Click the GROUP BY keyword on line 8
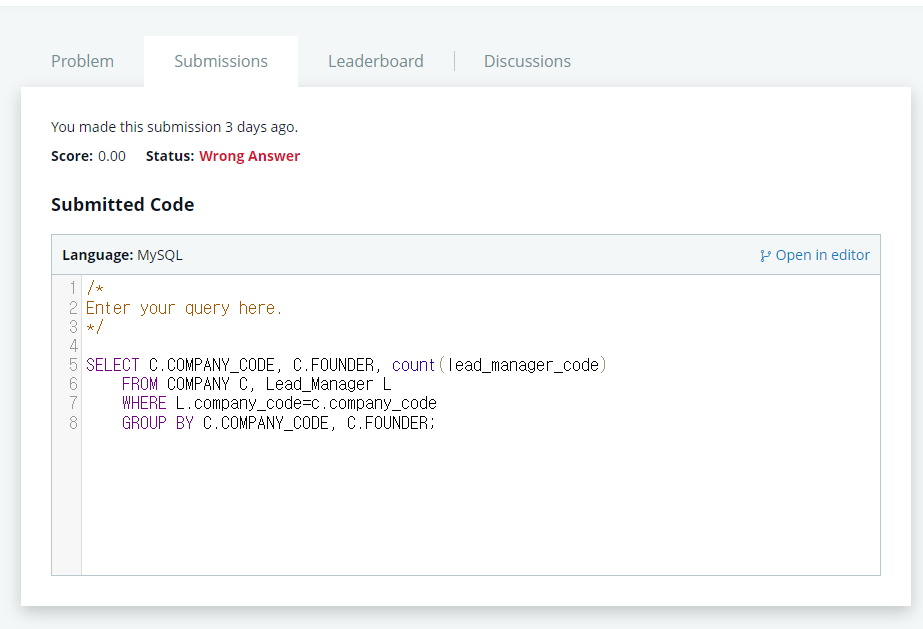 point(158,422)
